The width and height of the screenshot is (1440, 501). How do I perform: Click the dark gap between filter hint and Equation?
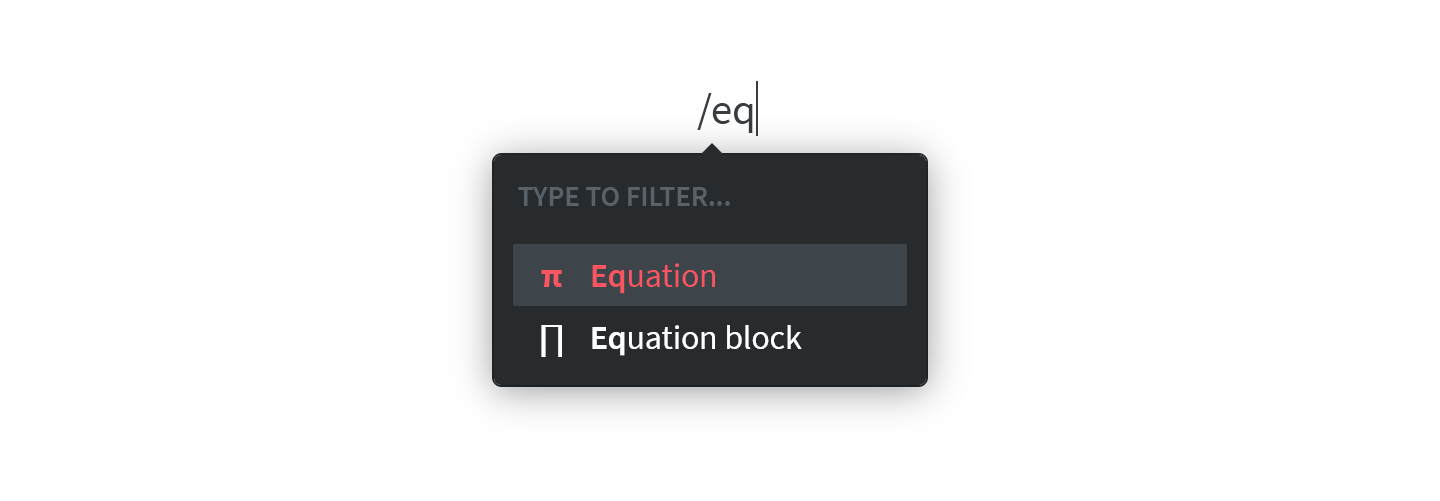[710, 229]
